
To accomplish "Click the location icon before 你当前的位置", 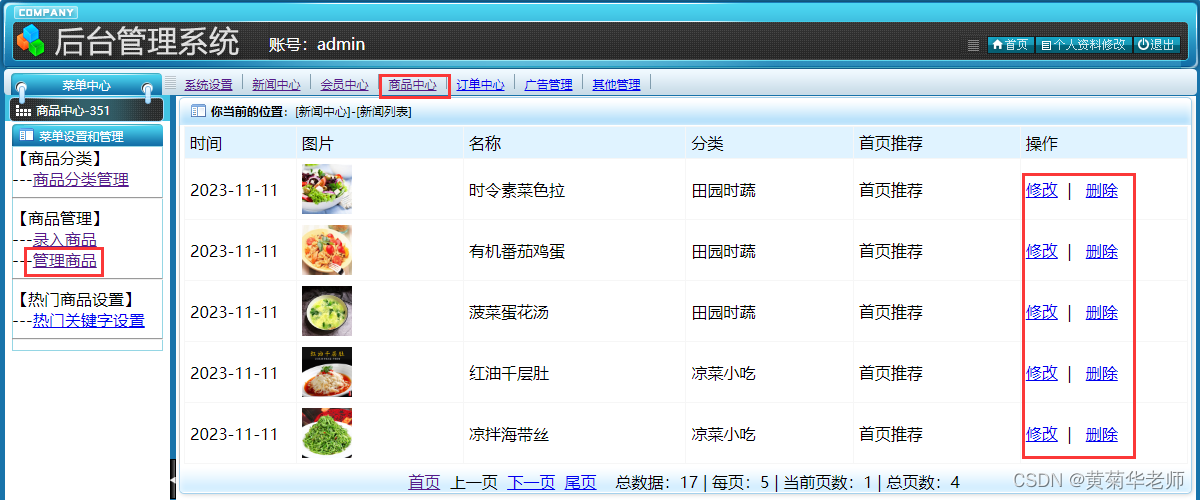I will click(198, 112).
